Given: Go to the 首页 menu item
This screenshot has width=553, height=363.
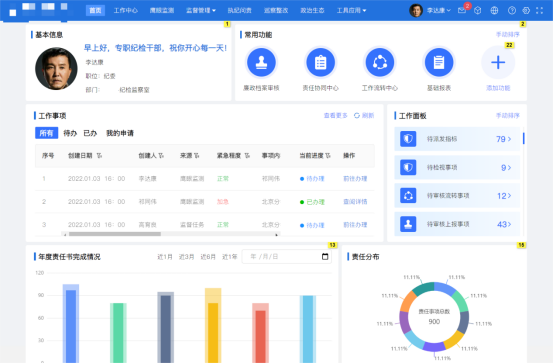Looking at the screenshot, I should 95,11.
